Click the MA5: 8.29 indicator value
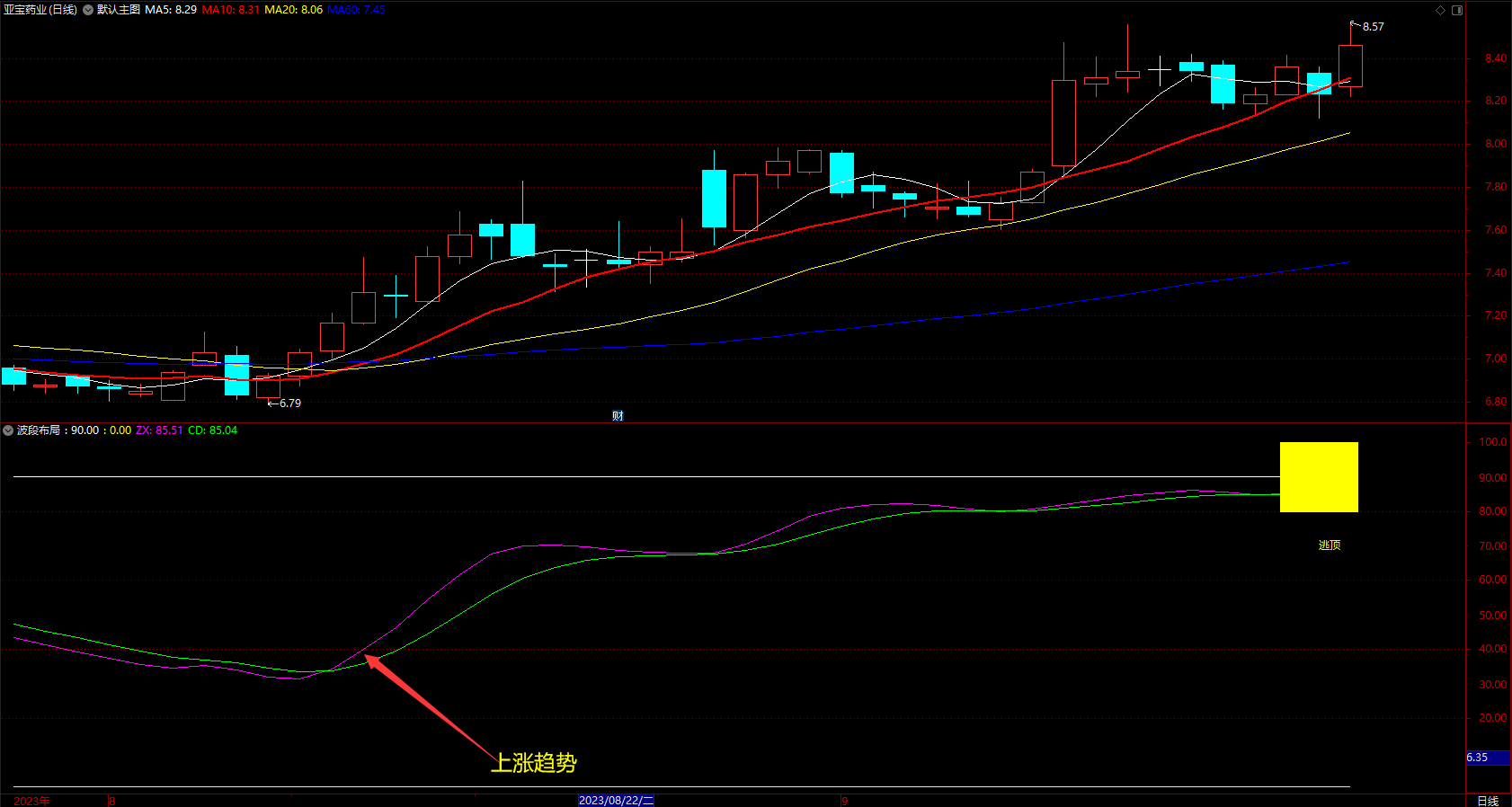The width and height of the screenshot is (1512, 807). pos(171,10)
